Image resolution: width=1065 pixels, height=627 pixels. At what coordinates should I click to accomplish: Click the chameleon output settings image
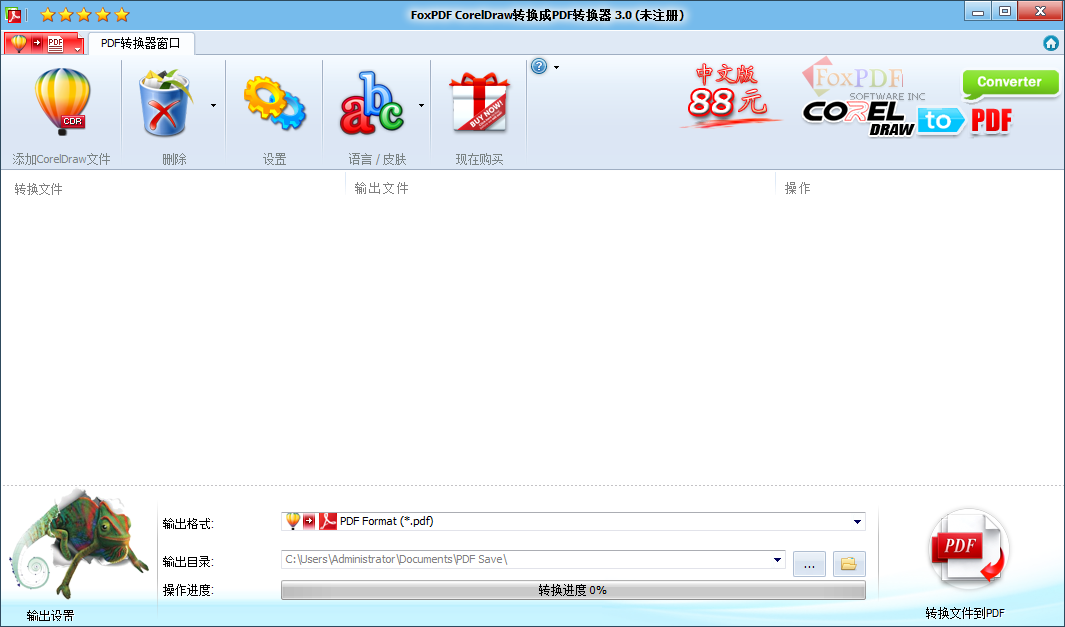pyautogui.click(x=78, y=545)
